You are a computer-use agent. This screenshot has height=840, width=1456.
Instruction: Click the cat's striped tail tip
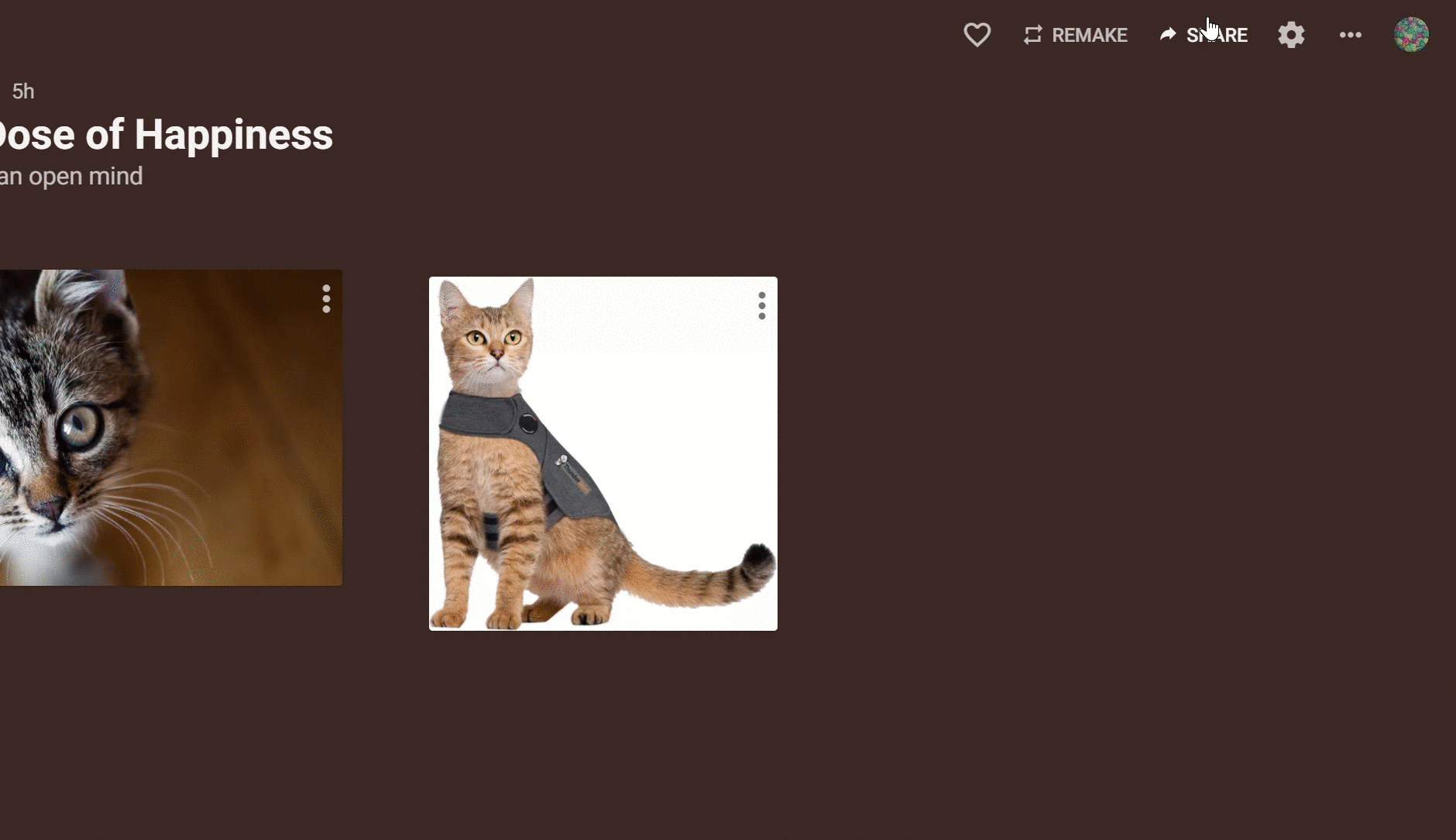click(x=759, y=564)
